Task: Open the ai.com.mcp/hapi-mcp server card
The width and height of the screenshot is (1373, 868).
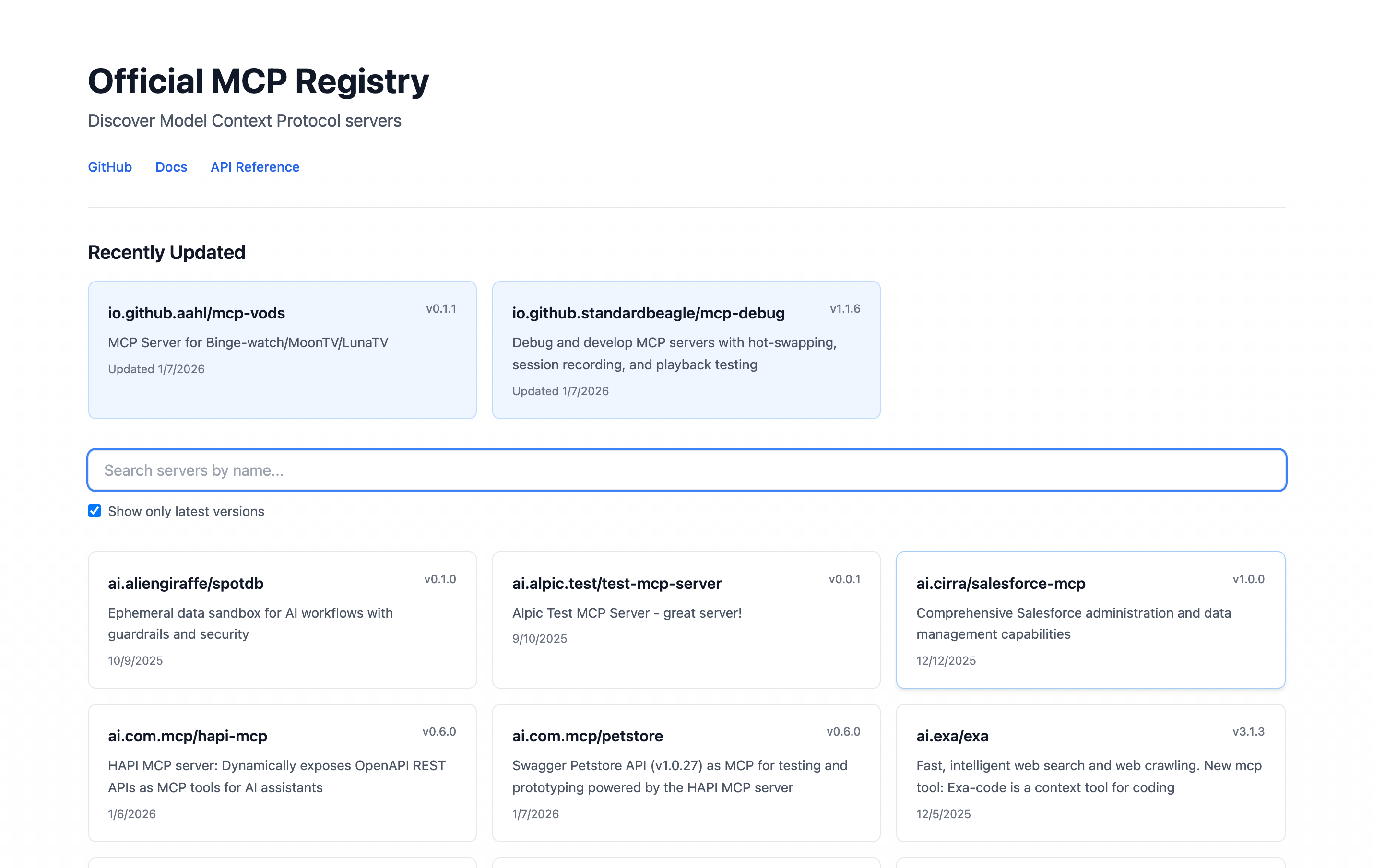Action: click(x=282, y=772)
